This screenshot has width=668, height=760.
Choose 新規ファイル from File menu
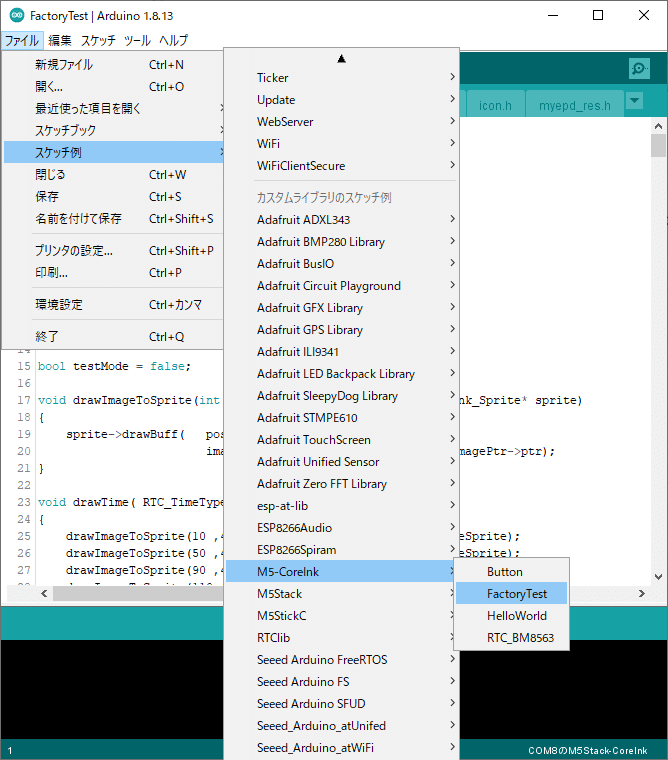pos(113,64)
